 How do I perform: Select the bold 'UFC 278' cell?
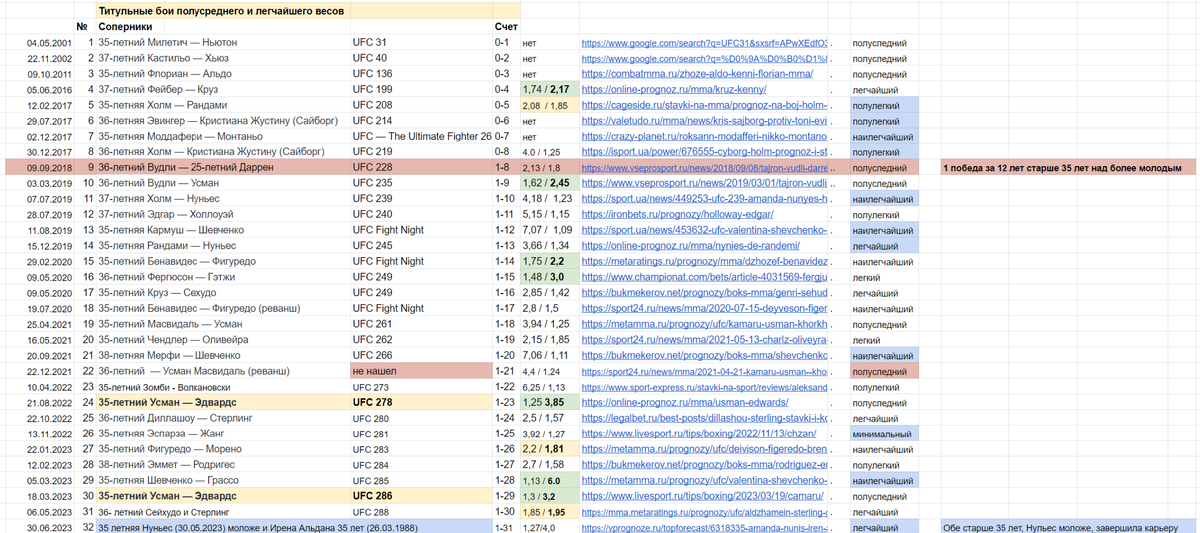[421, 401]
